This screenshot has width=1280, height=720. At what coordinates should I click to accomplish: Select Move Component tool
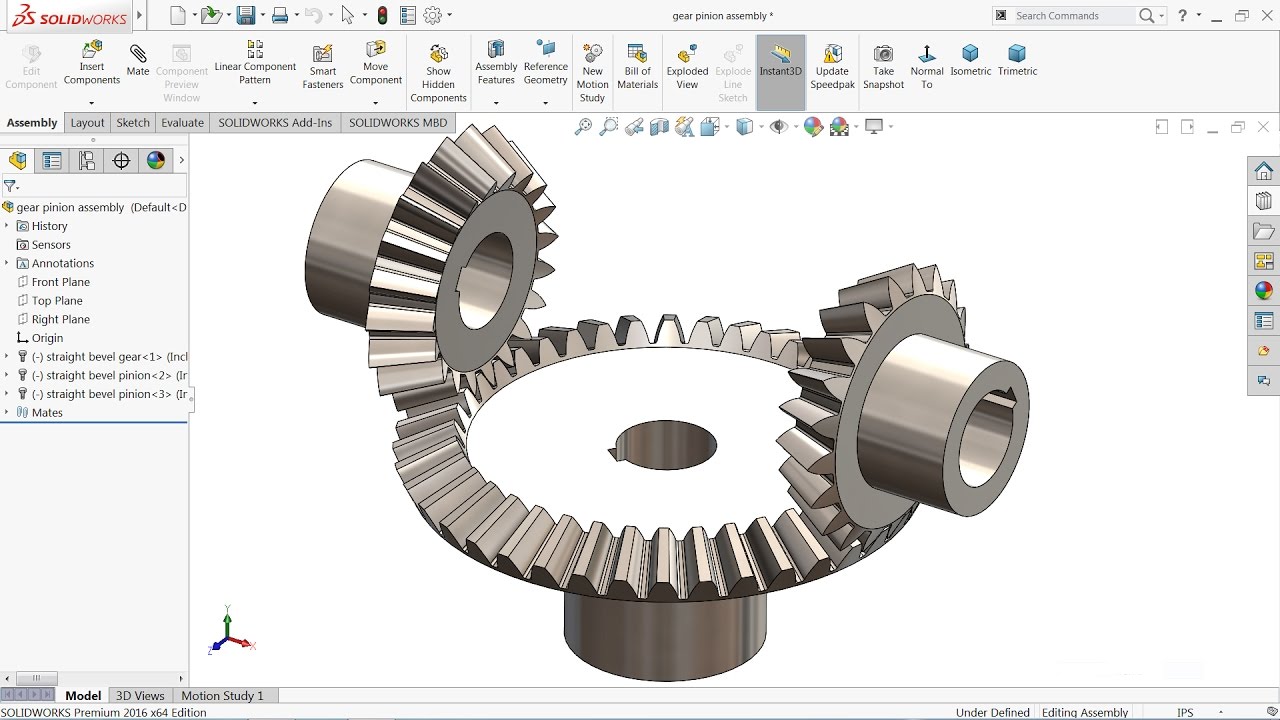point(375,64)
